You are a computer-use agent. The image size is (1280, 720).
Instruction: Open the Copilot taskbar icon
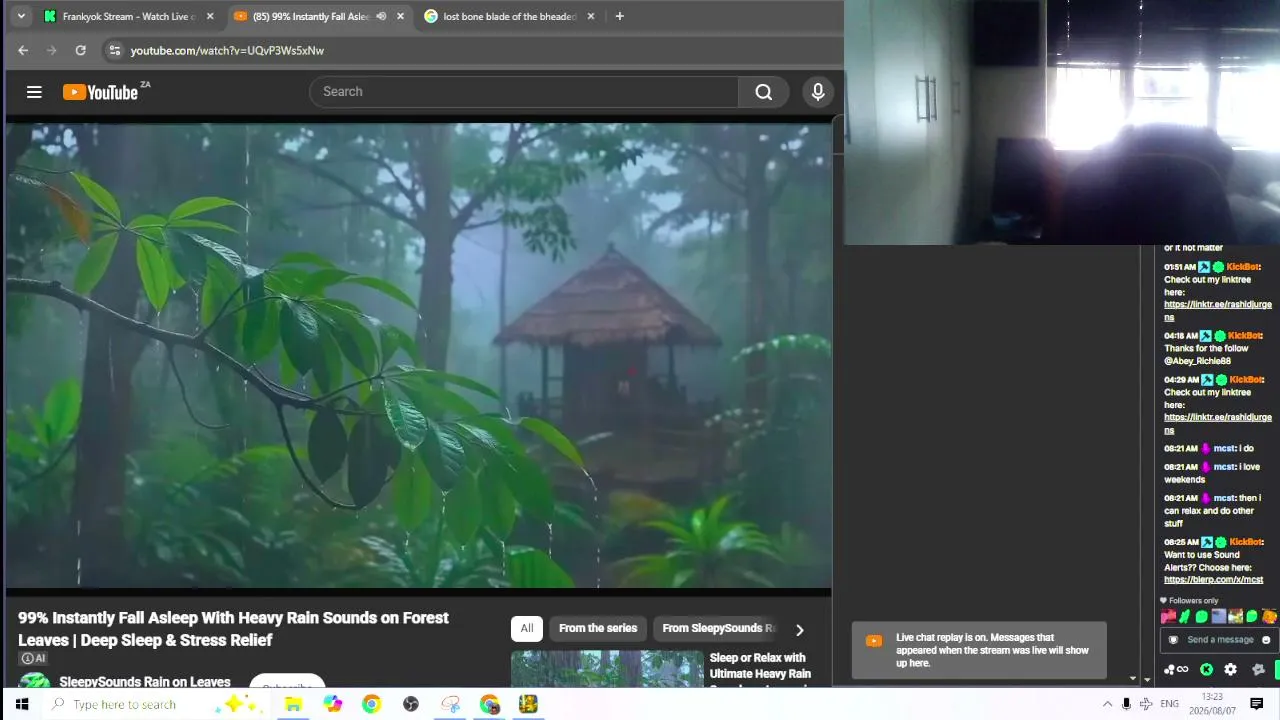coord(333,704)
